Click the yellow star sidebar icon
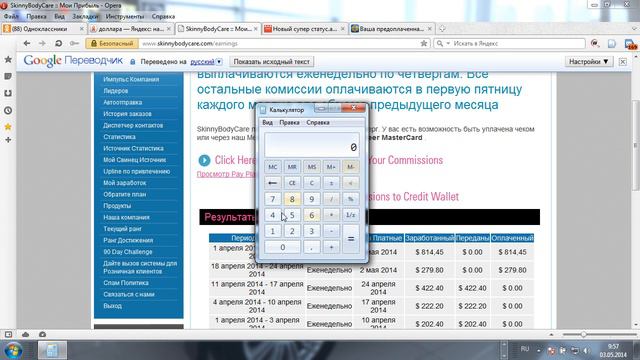Image resolution: width=640 pixels, height=360 pixels. click(x=8, y=127)
